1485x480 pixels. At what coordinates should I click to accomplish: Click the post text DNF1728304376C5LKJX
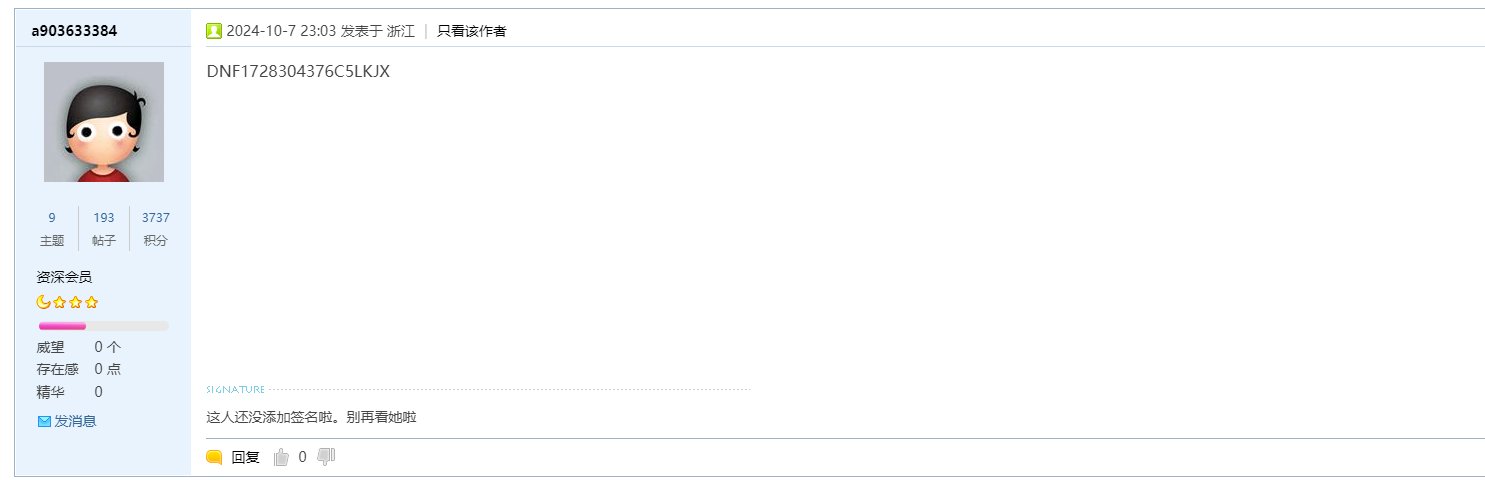(x=298, y=71)
